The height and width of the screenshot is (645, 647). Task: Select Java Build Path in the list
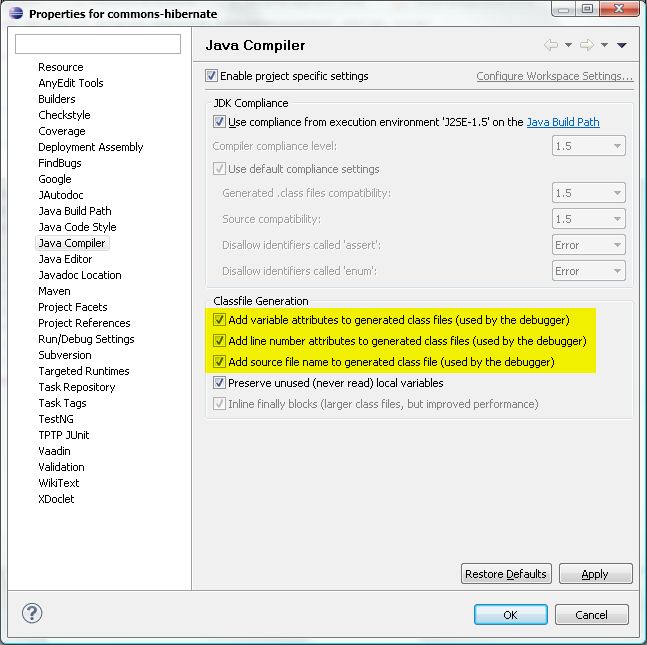75,211
